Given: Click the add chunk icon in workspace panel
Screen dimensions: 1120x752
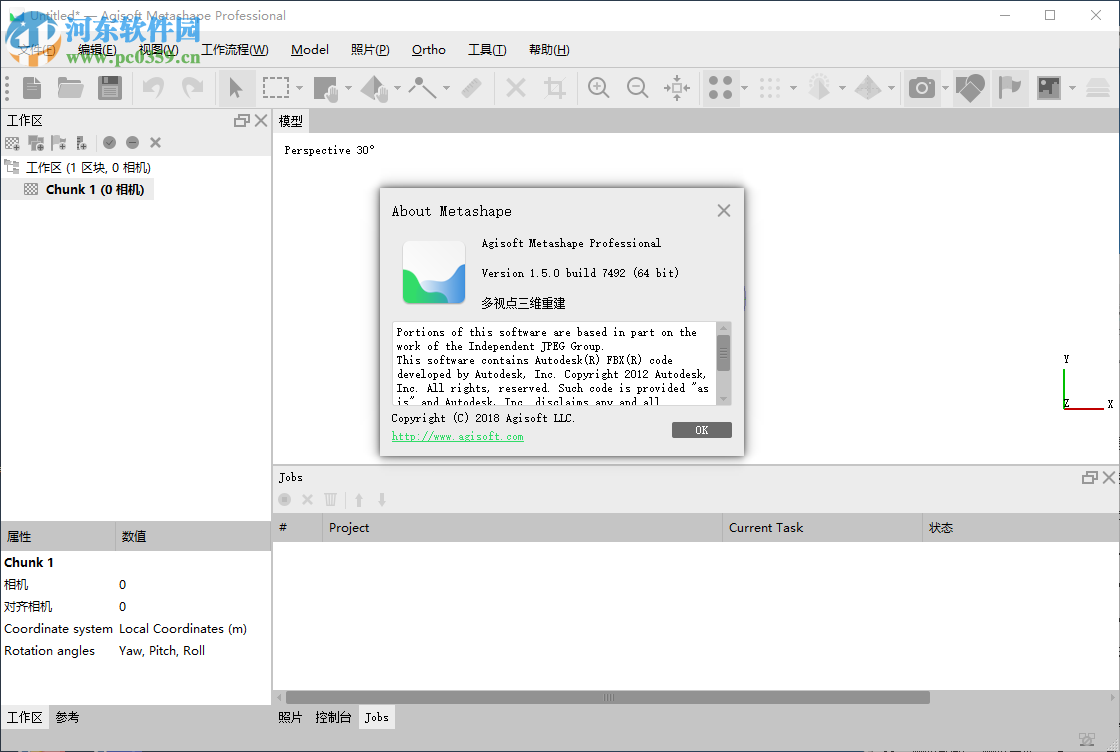Looking at the screenshot, I should coord(11,143).
